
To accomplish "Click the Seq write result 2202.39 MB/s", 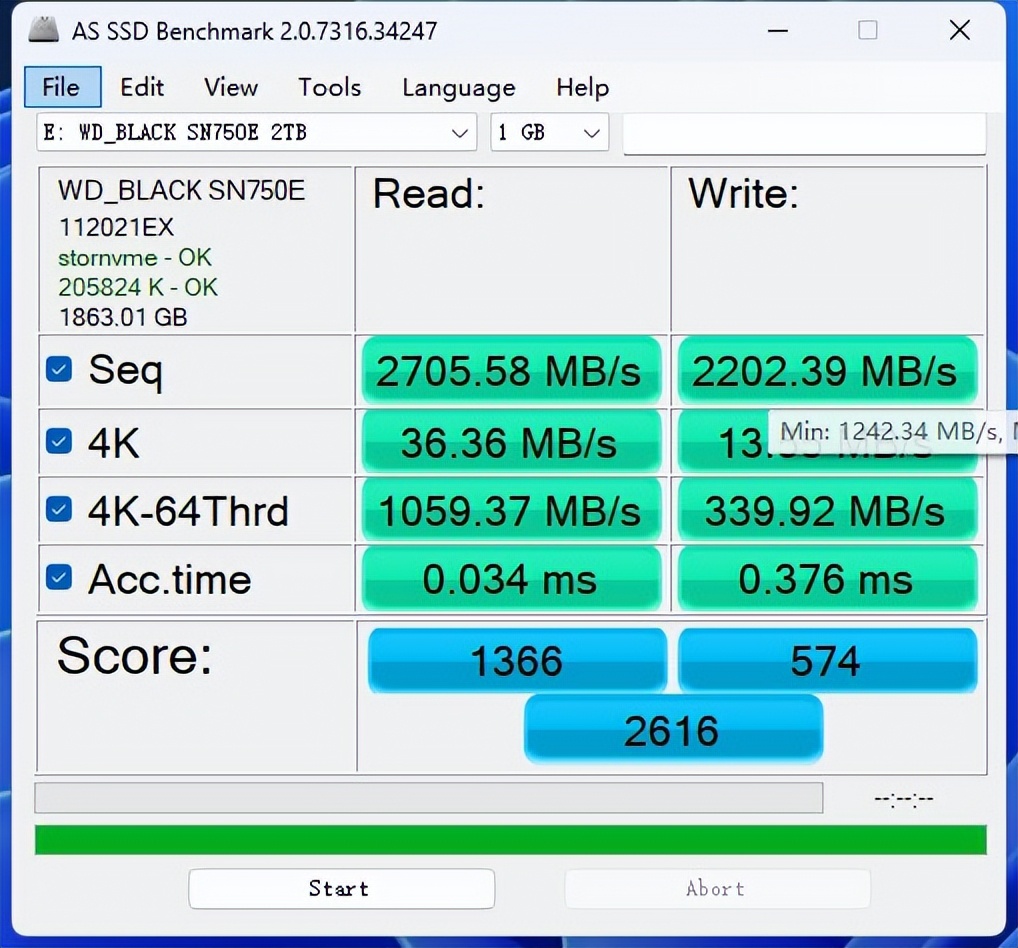I will click(827, 371).
